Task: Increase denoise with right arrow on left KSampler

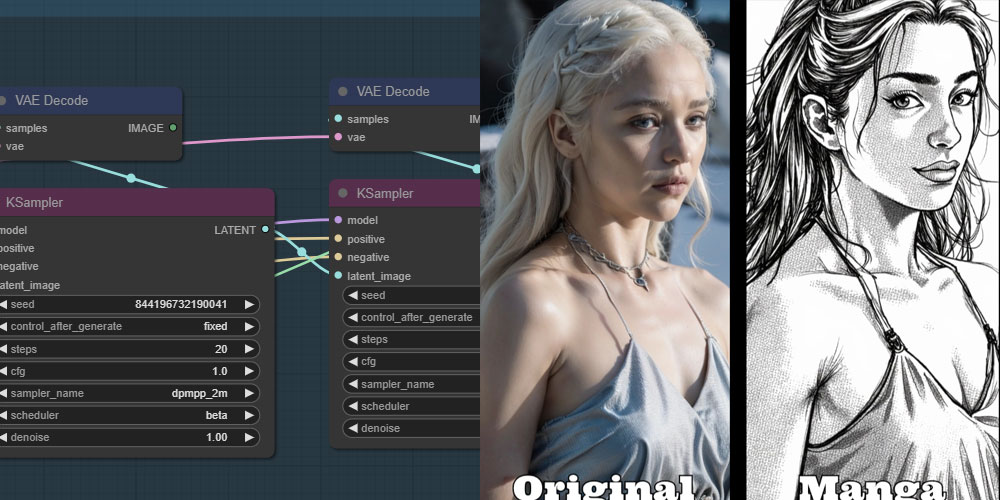Action: [x=249, y=438]
